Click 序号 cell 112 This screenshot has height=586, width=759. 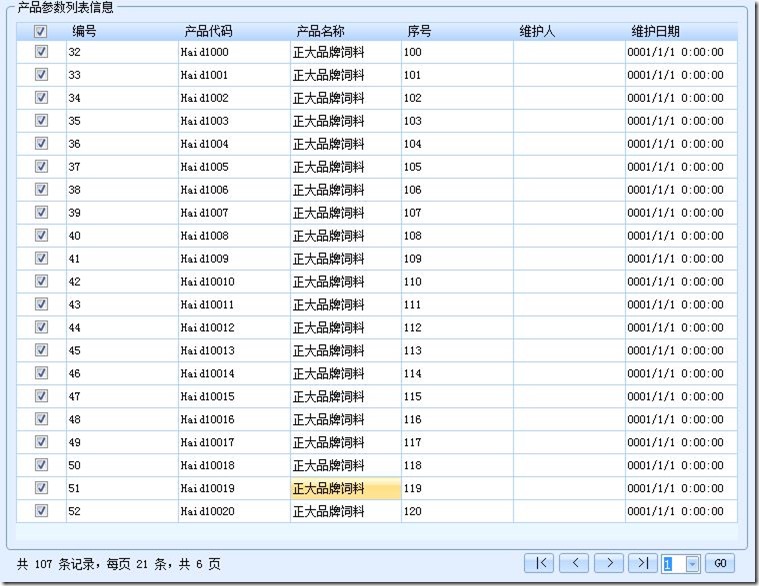pyautogui.click(x=457, y=327)
